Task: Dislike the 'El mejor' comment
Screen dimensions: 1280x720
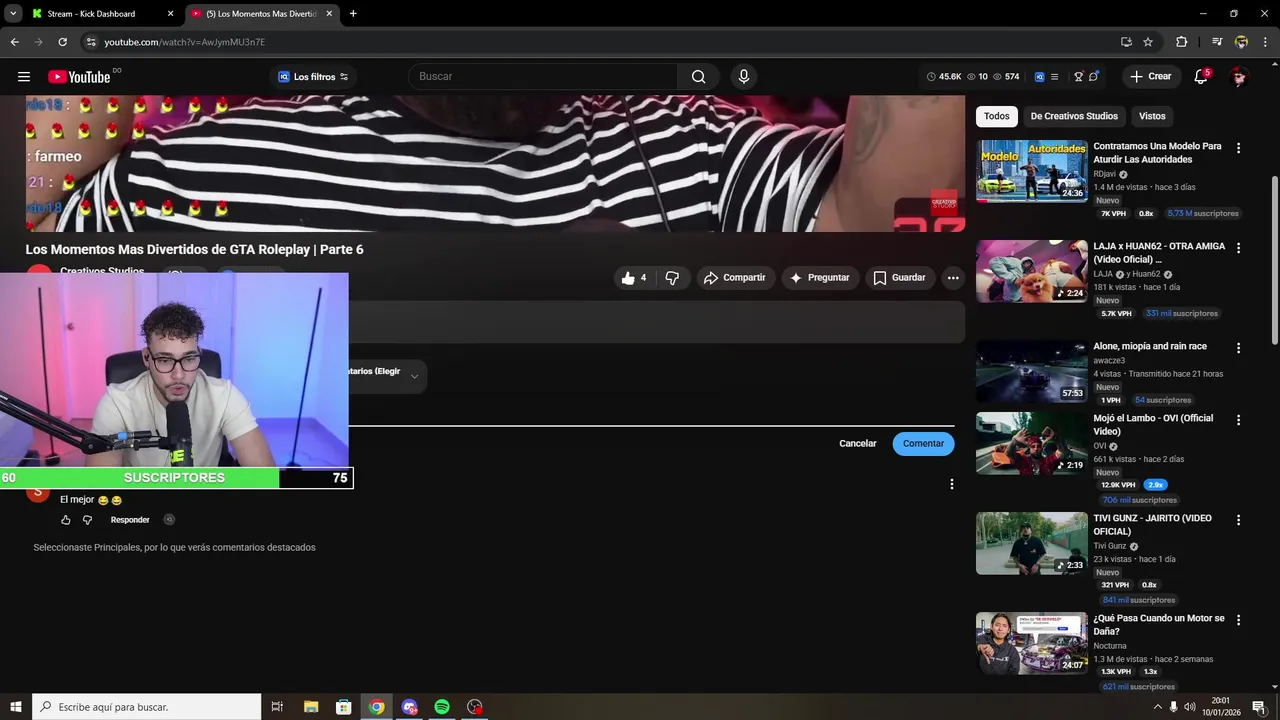Action: 87,520
